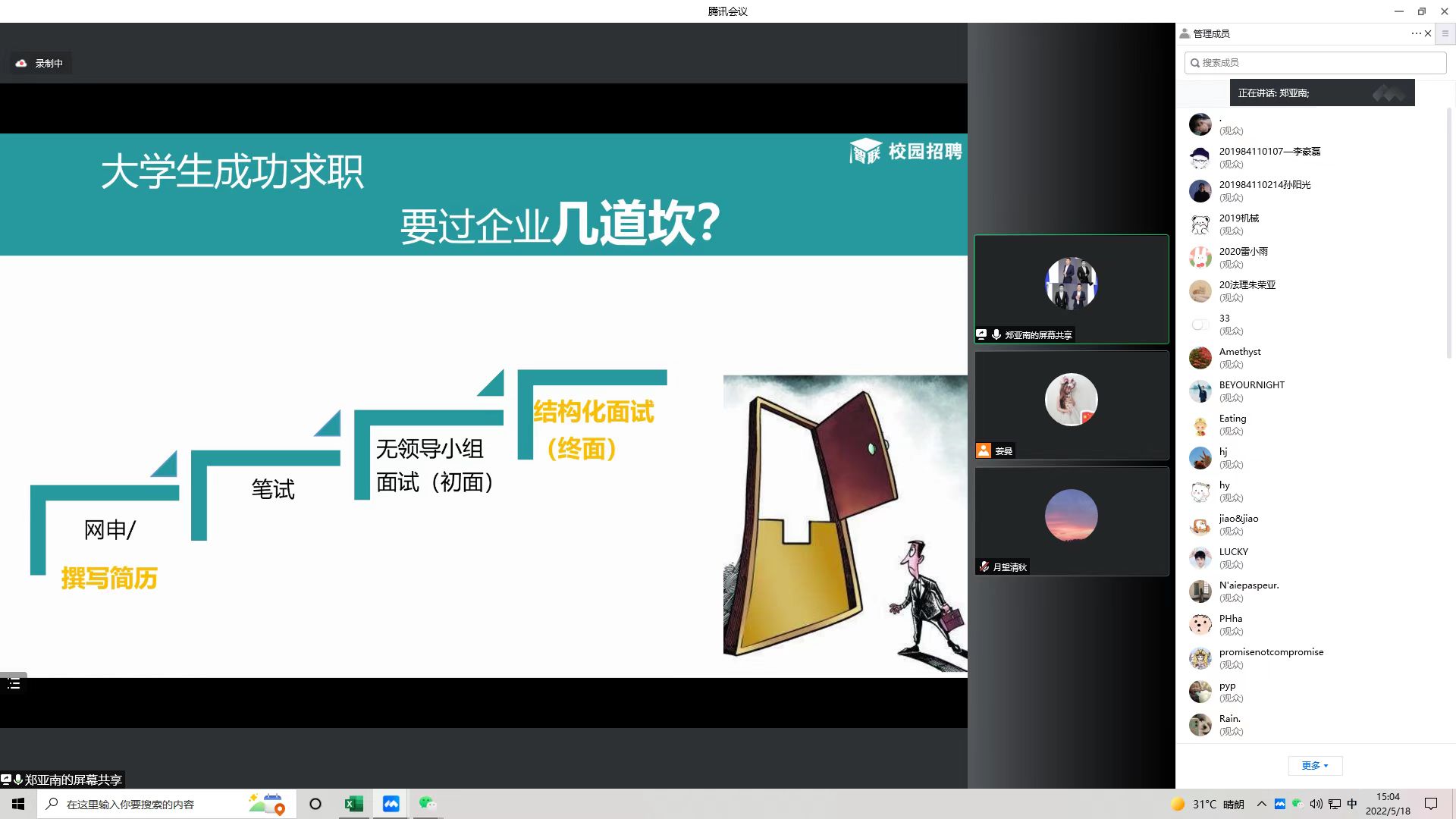Select member Amethyst in participant list

[1240, 352]
